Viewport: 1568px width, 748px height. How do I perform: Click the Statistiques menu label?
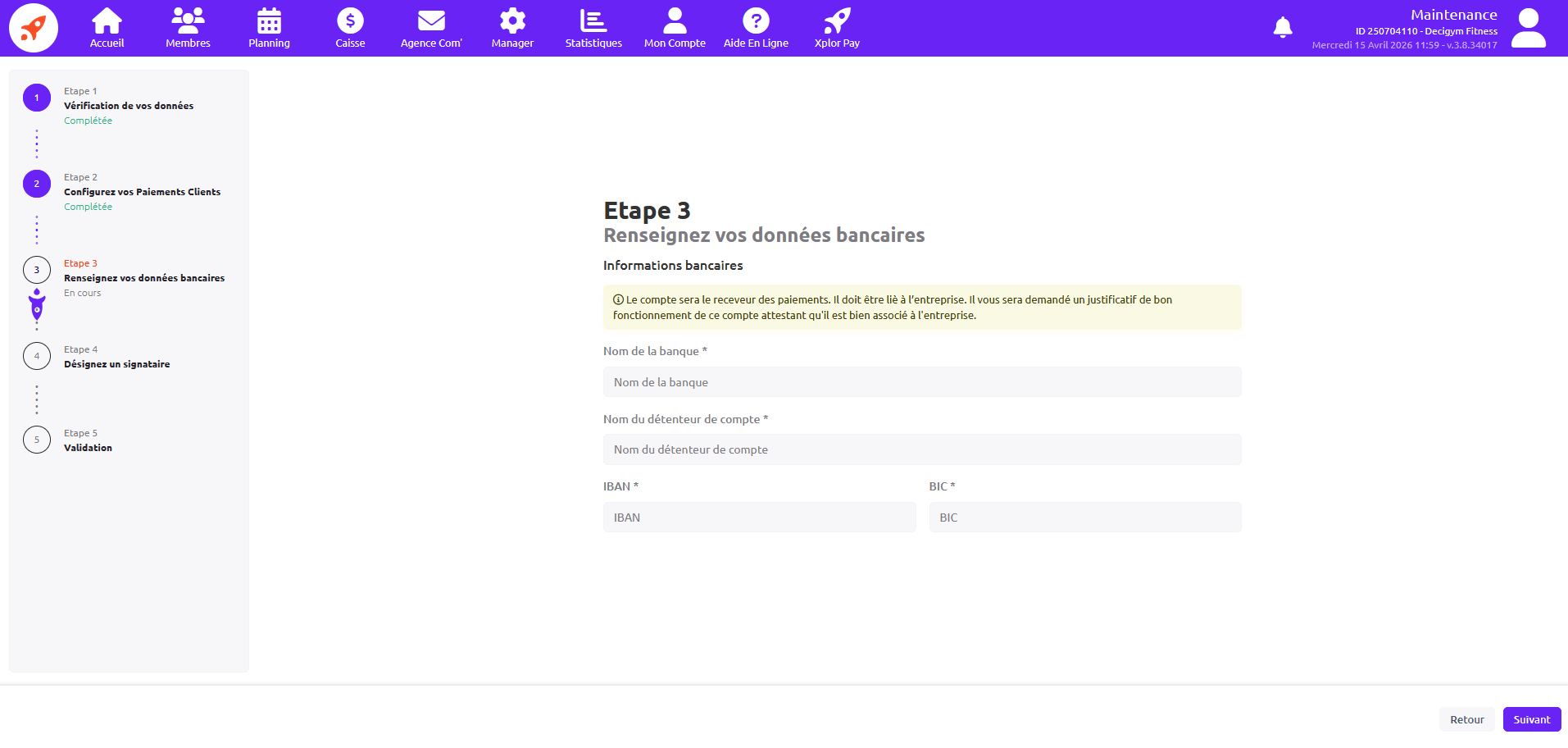pyautogui.click(x=593, y=43)
